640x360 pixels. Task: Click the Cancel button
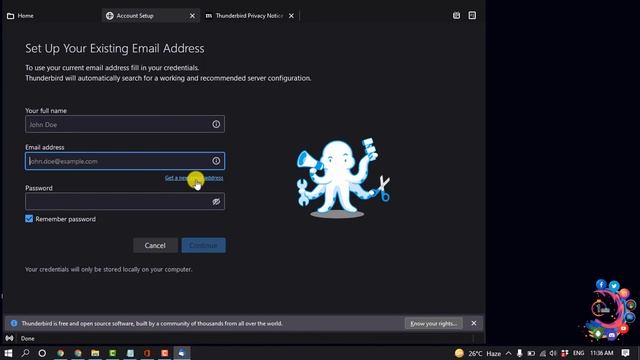click(x=155, y=245)
